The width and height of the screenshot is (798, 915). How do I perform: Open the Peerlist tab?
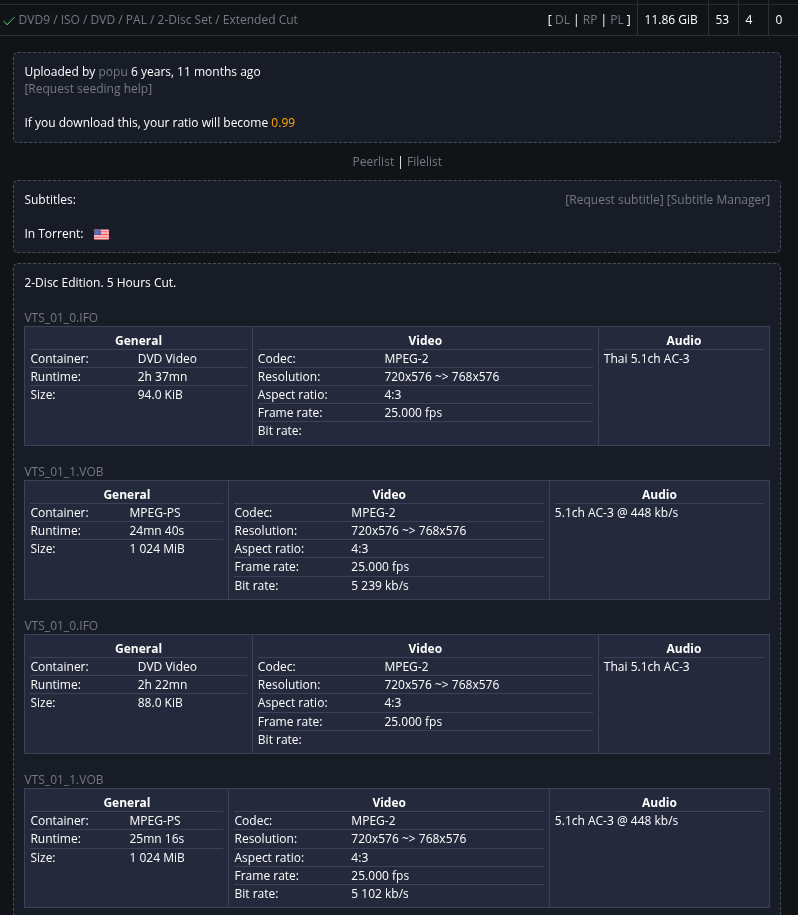(373, 162)
